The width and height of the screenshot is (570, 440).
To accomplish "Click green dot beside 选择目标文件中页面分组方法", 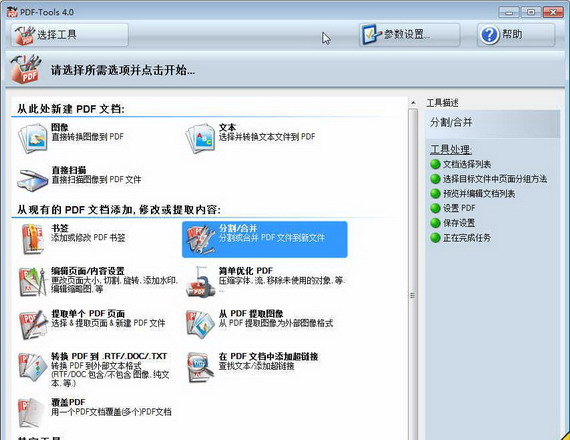I will [x=435, y=179].
